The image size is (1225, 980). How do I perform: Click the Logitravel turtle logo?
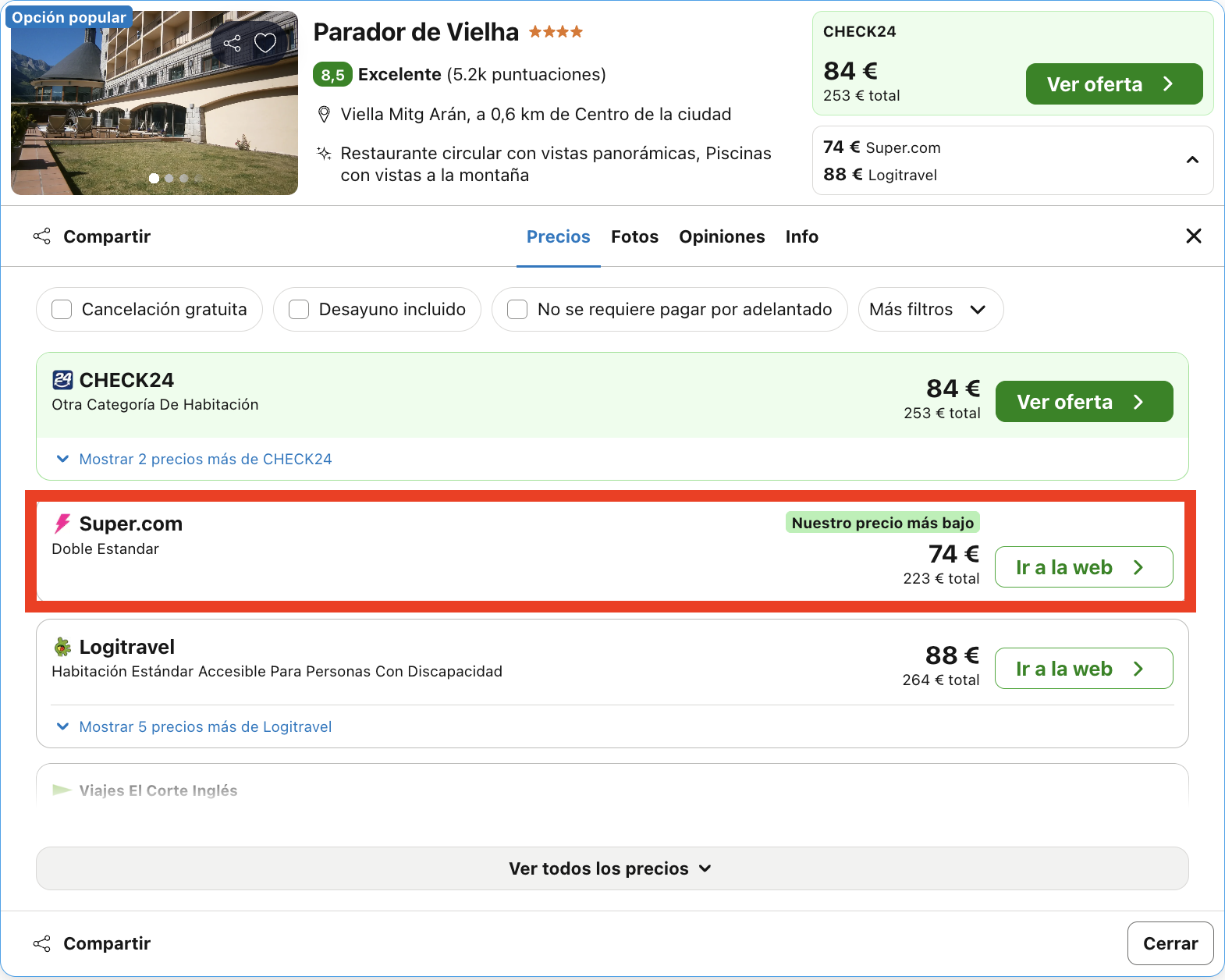click(62, 647)
